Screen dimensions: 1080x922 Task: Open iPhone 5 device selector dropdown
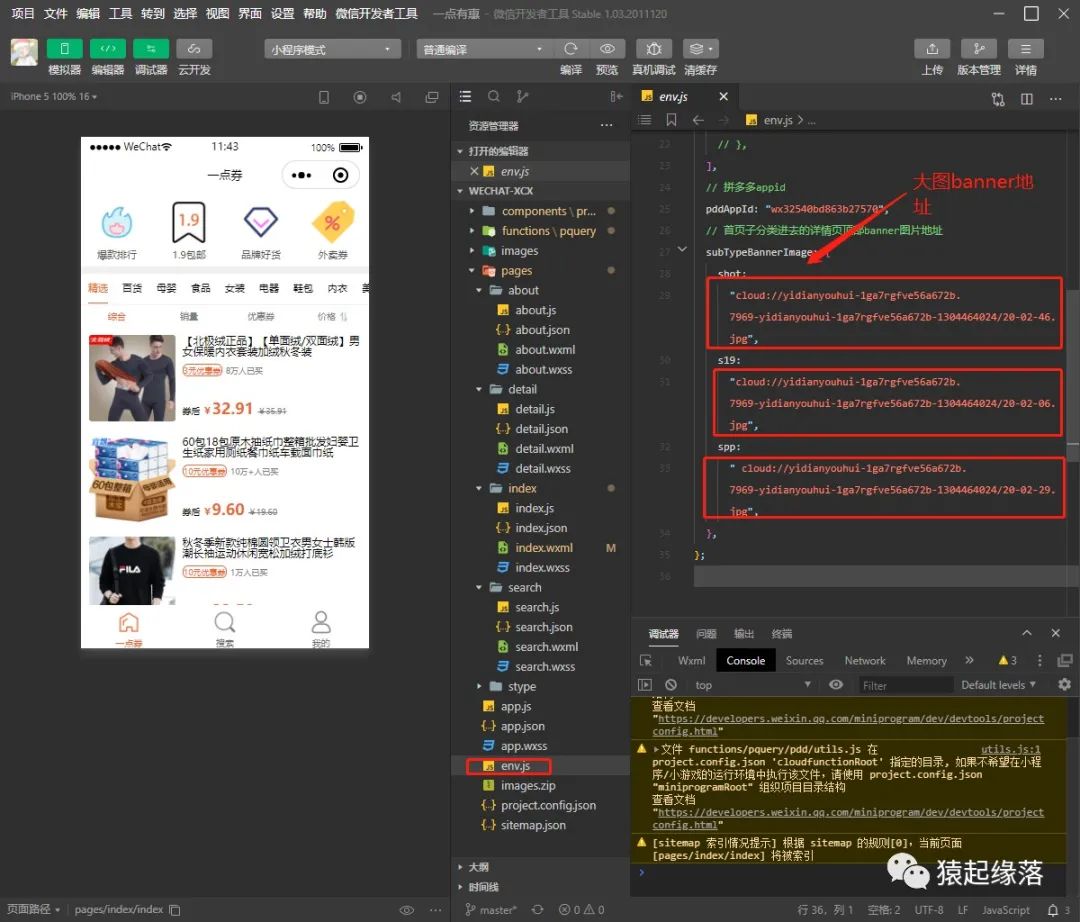[54, 96]
